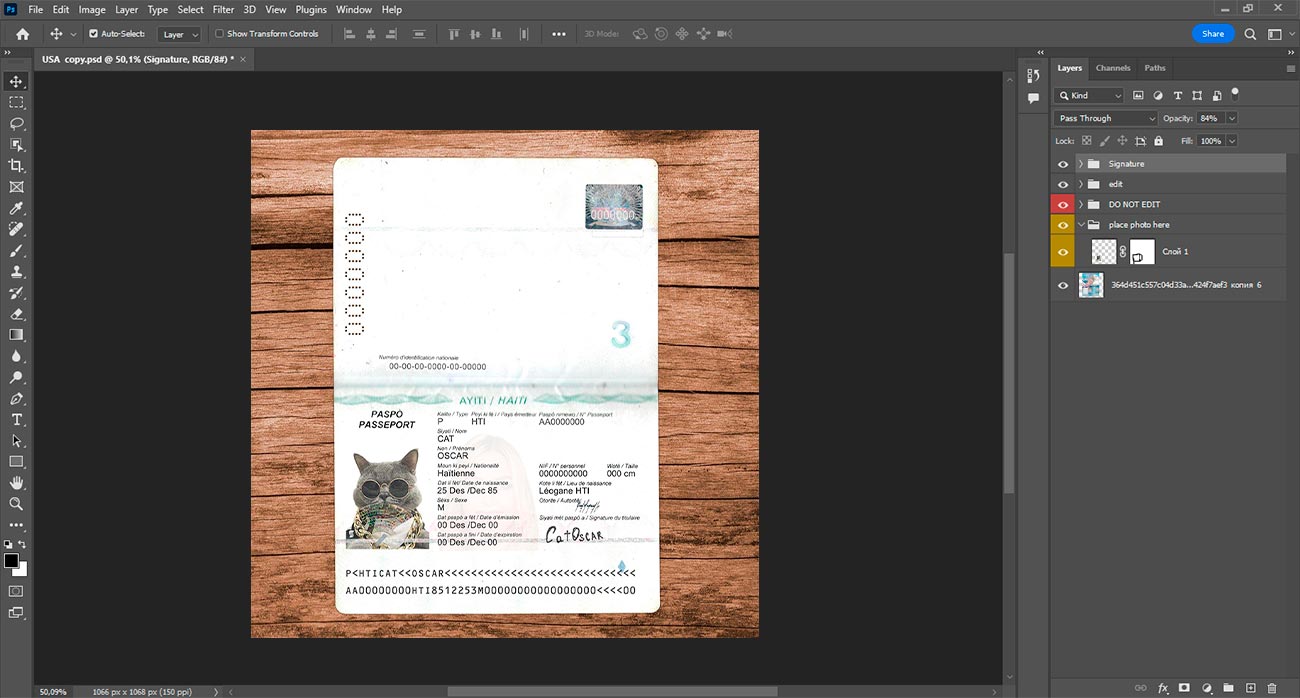Select the History Brush tool
The width and height of the screenshot is (1300, 698).
(16, 293)
